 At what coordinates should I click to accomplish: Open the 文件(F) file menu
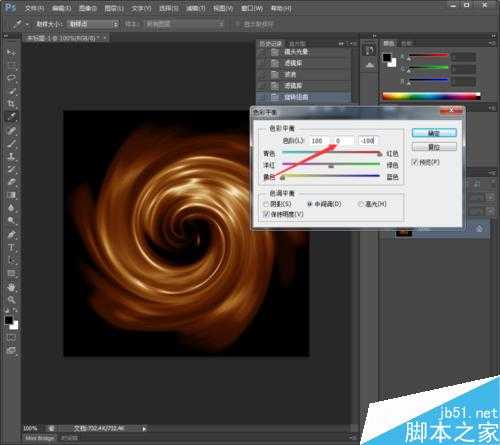coord(34,8)
